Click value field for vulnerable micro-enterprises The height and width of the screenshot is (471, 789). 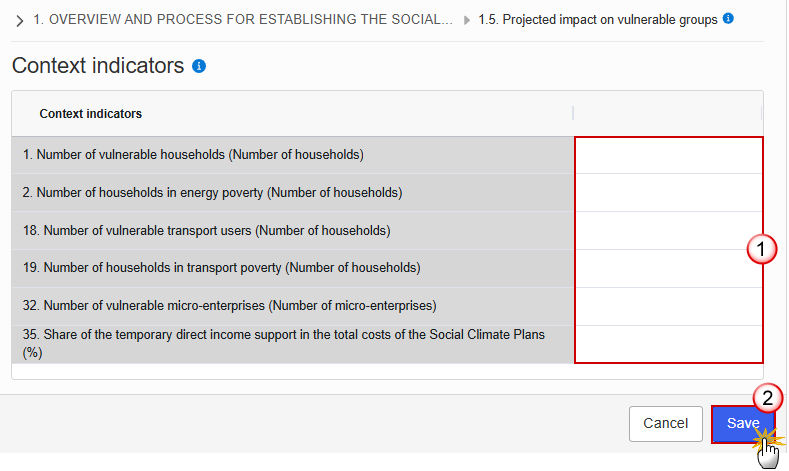click(669, 306)
